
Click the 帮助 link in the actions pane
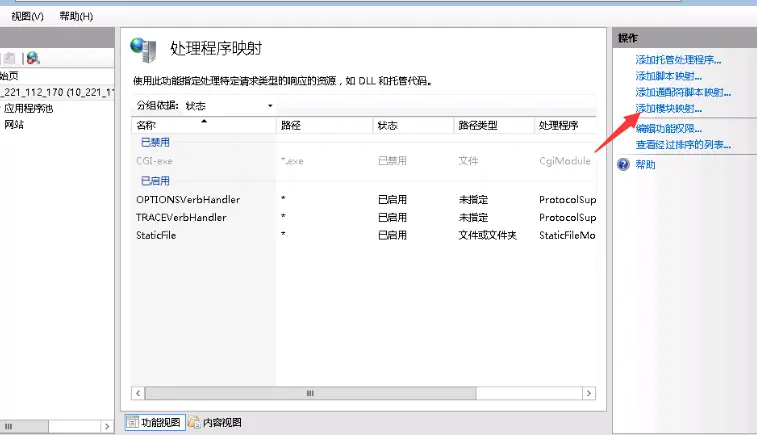click(x=645, y=165)
